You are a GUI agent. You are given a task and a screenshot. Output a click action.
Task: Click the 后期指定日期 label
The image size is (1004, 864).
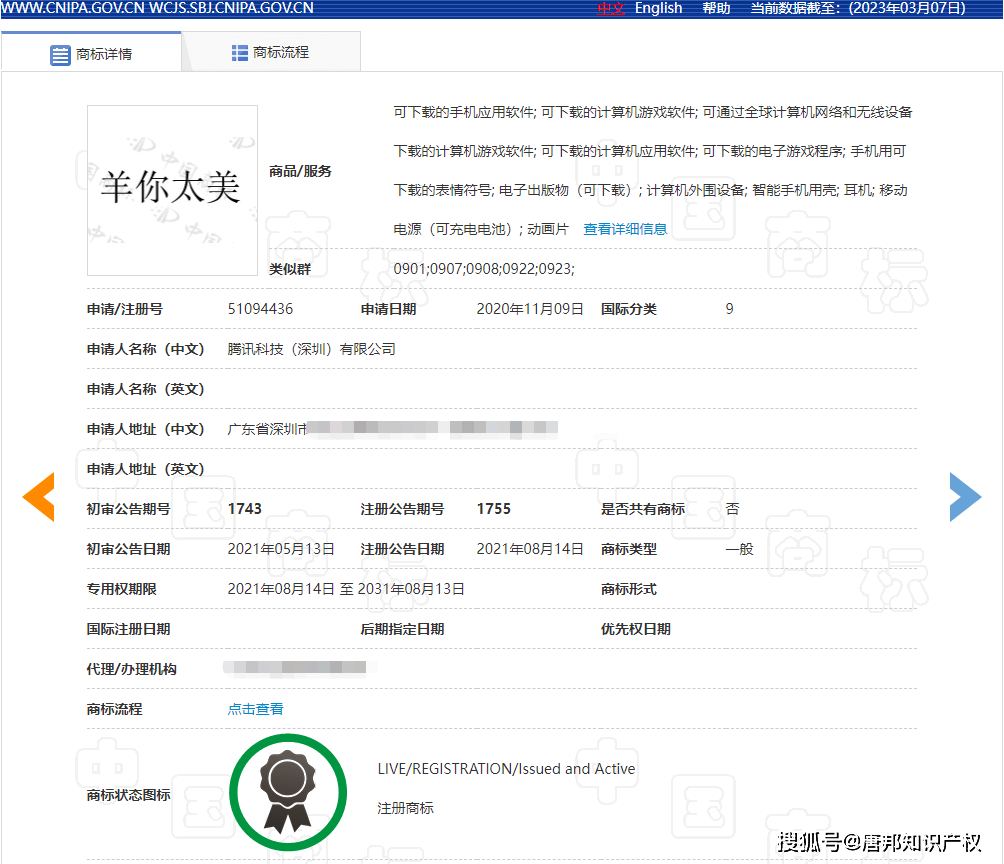402,629
